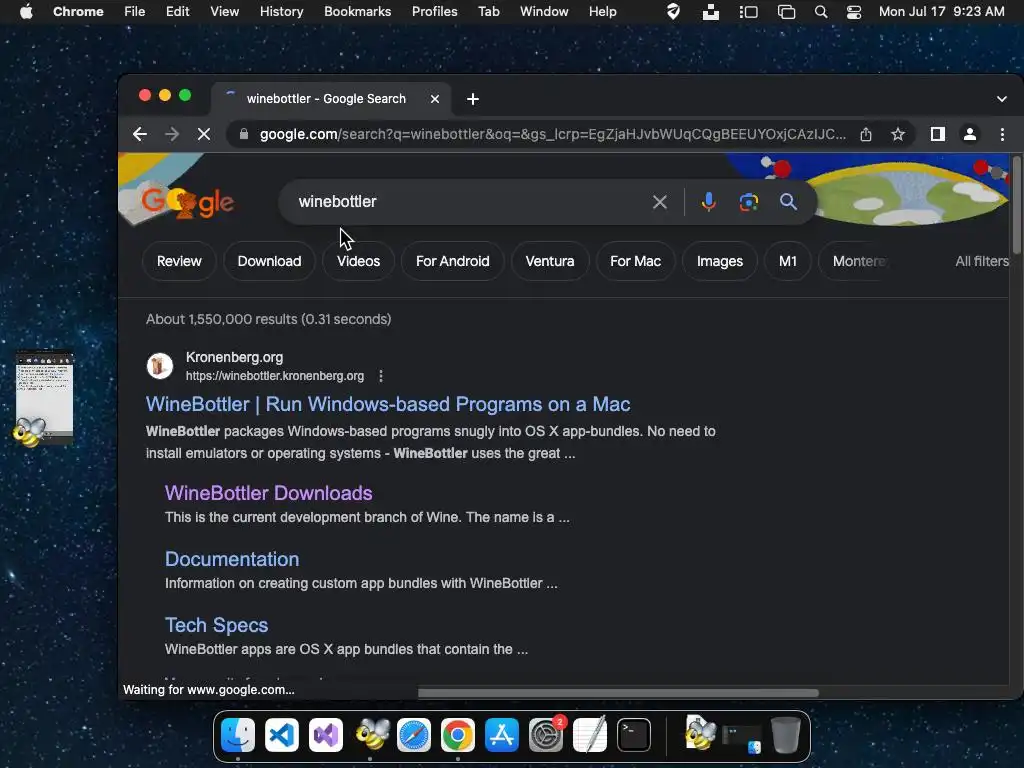The height and width of the screenshot is (768, 1024).
Task: Select the M1 filter chip
Action: (788, 261)
